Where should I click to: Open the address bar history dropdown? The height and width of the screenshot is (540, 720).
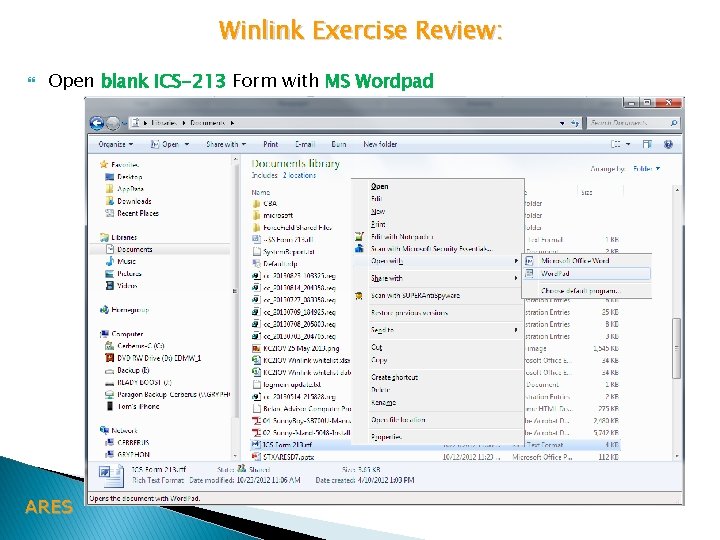pyautogui.click(x=562, y=123)
